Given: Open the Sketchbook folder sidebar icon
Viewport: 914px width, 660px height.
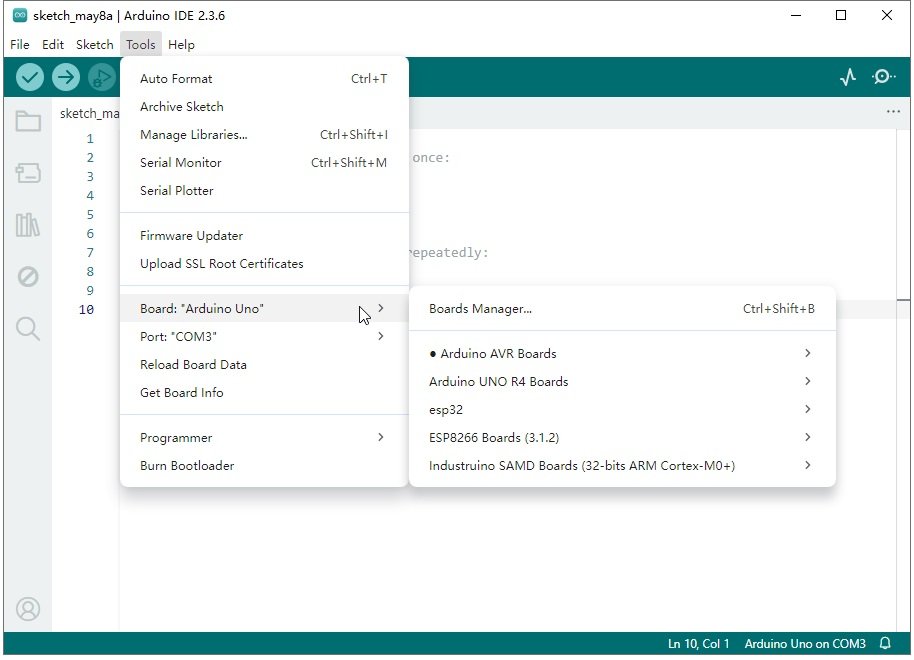Looking at the screenshot, I should tap(28, 121).
